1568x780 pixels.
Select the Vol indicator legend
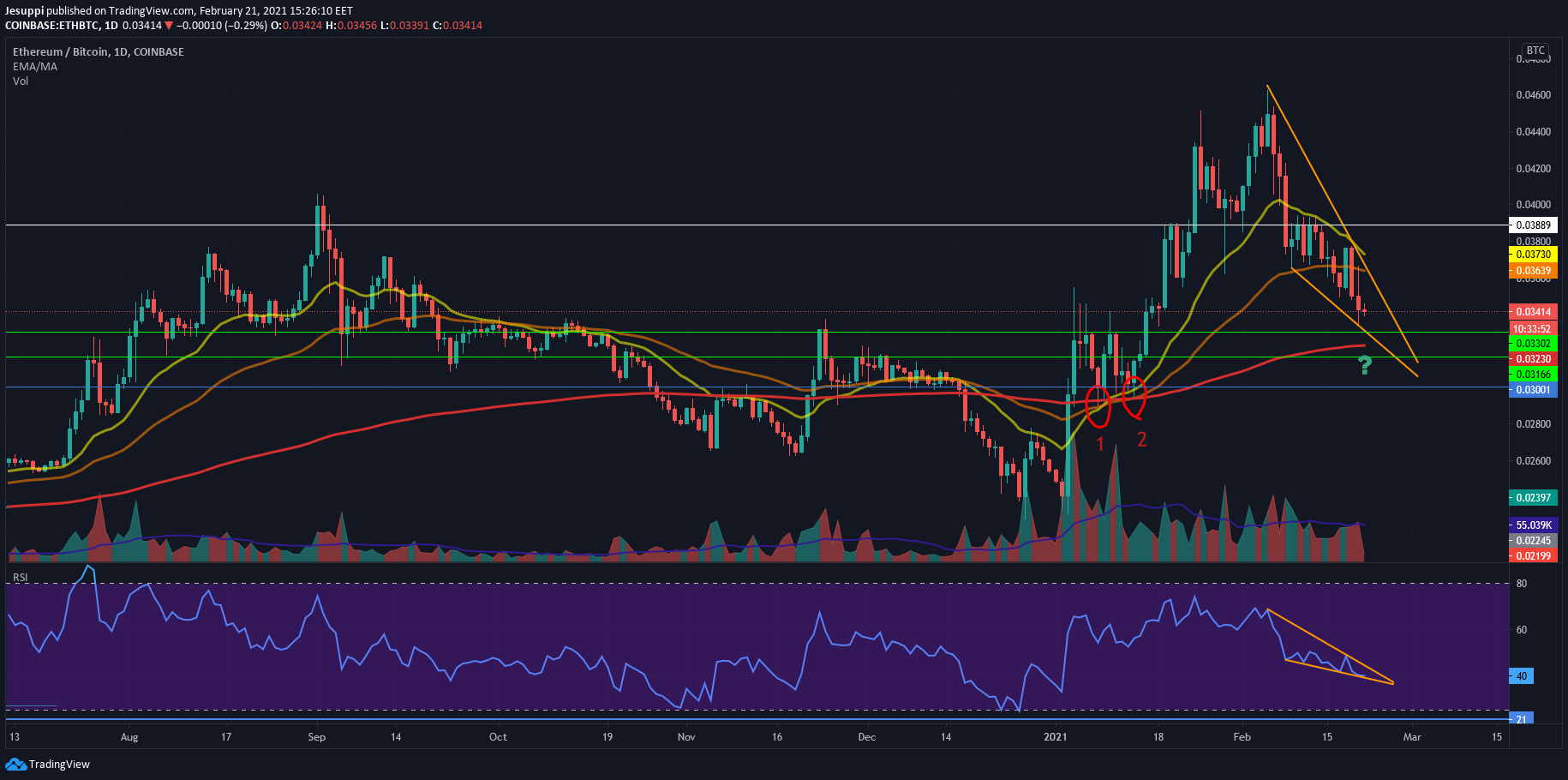point(21,81)
